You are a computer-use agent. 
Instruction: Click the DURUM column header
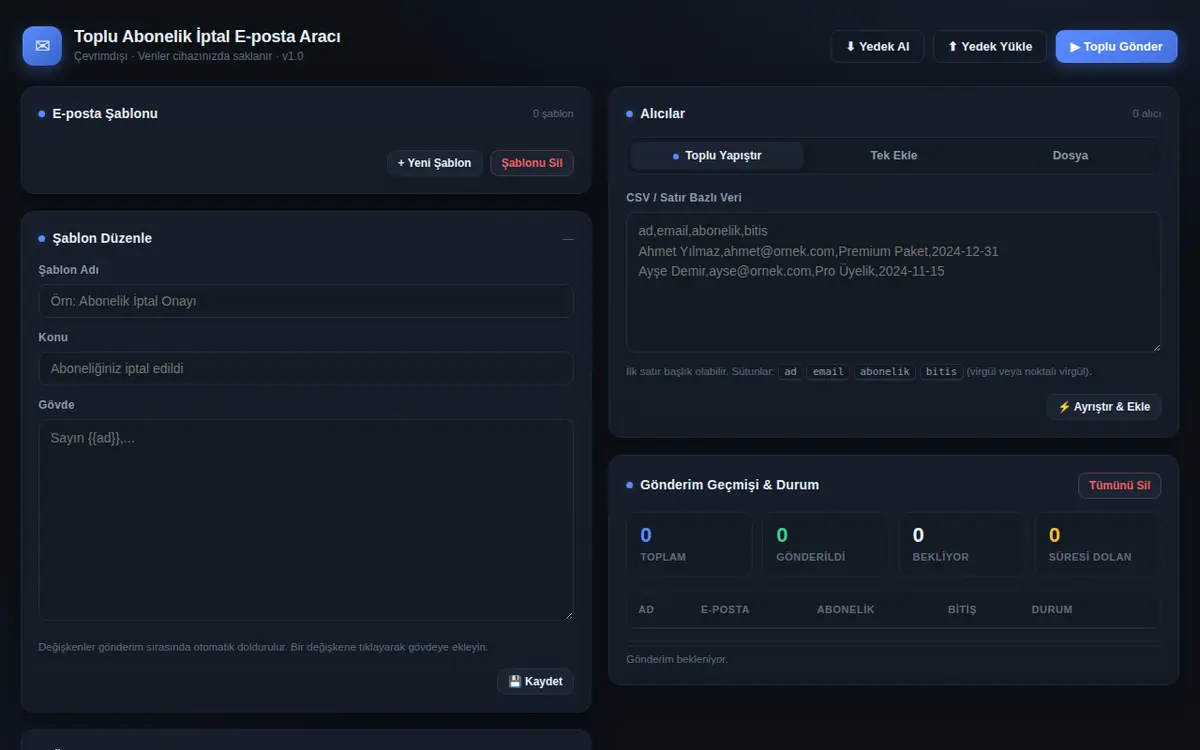pyautogui.click(x=1052, y=610)
